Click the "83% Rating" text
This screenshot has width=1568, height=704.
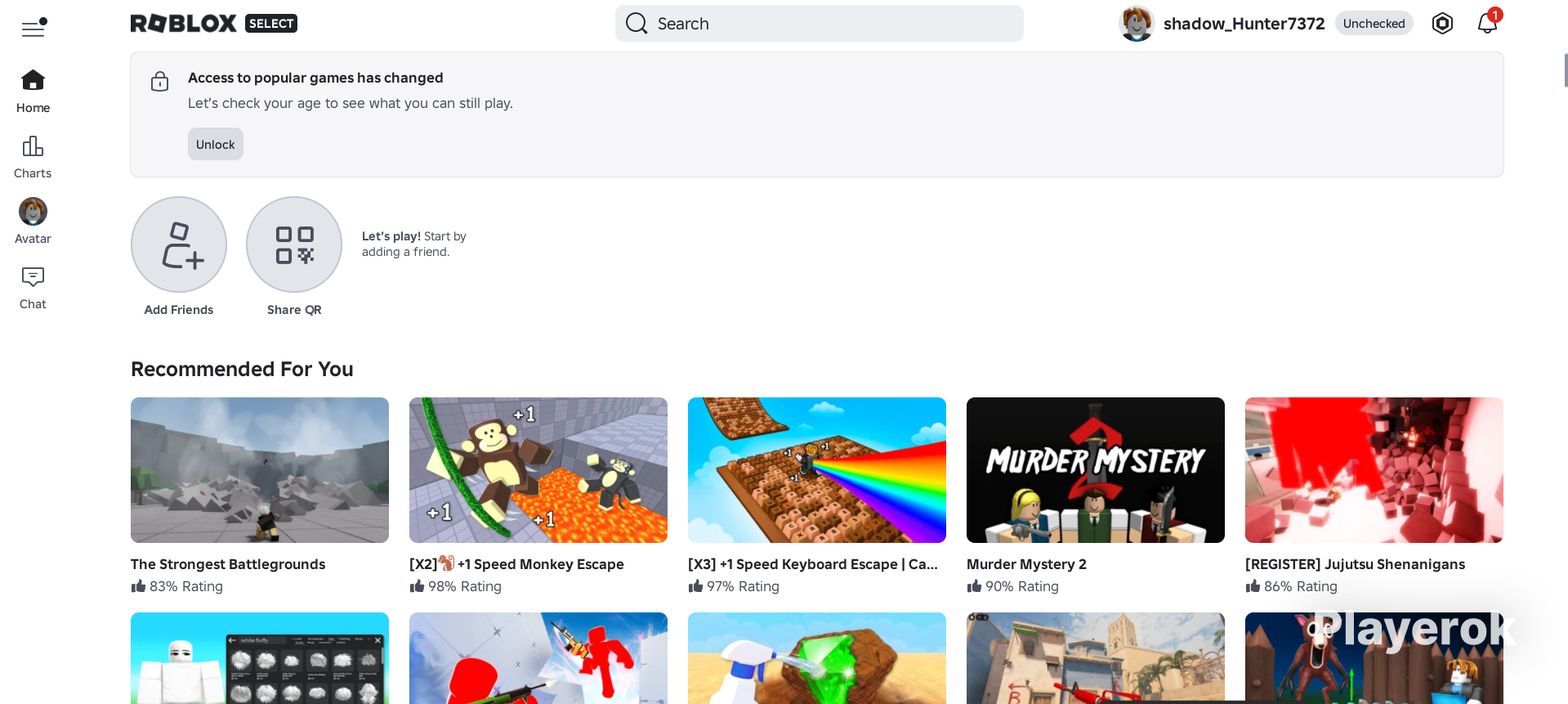pos(186,586)
